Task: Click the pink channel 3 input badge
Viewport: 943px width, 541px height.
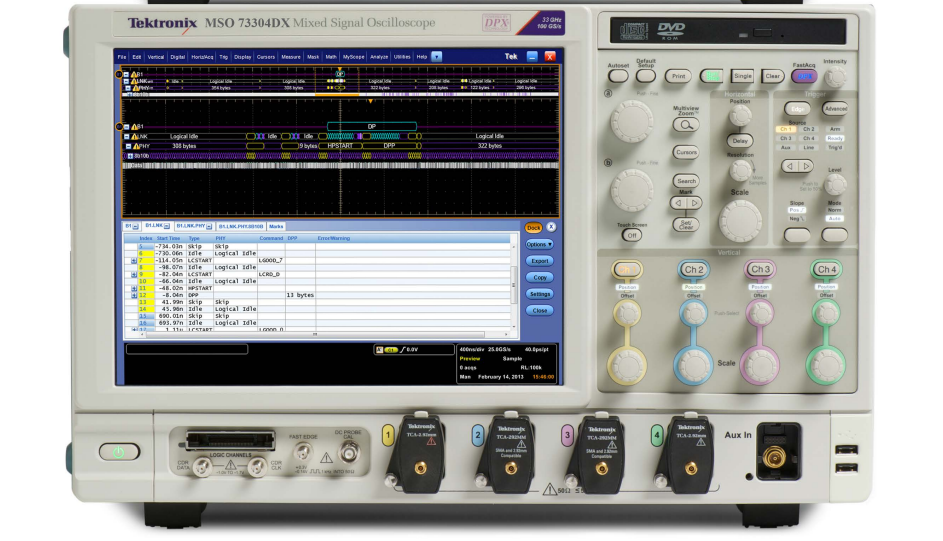Action: click(x=567, y=435)
